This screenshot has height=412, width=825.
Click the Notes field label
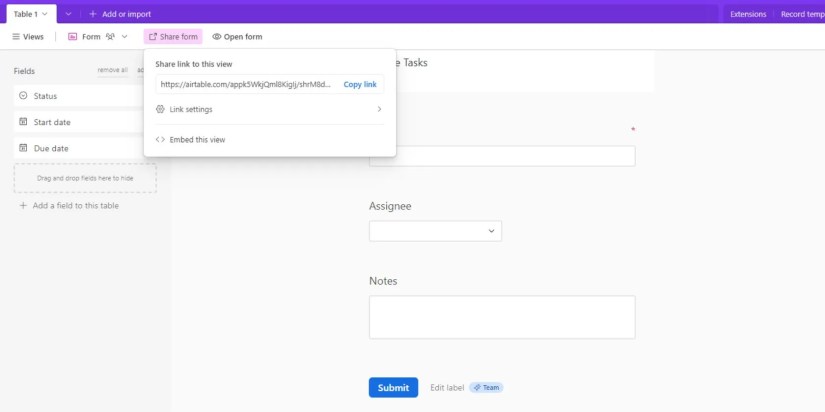(383, 281)
